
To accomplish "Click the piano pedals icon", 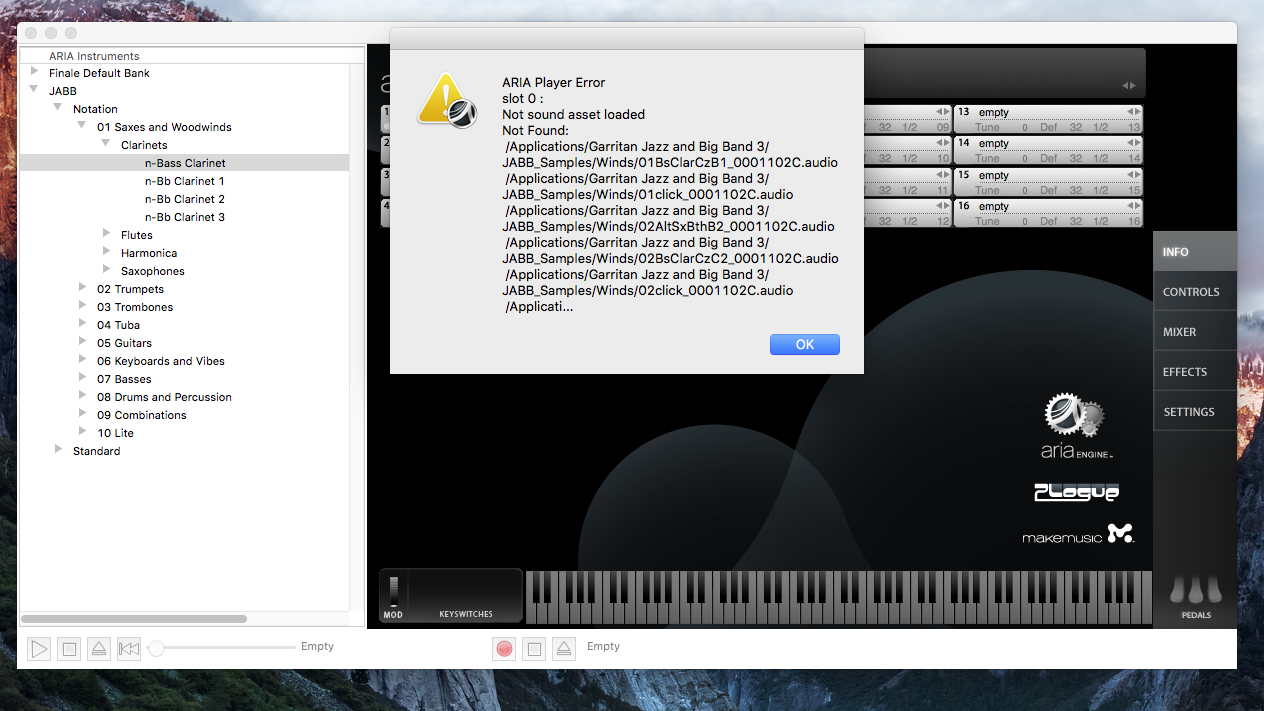I will coord(1196,596).
